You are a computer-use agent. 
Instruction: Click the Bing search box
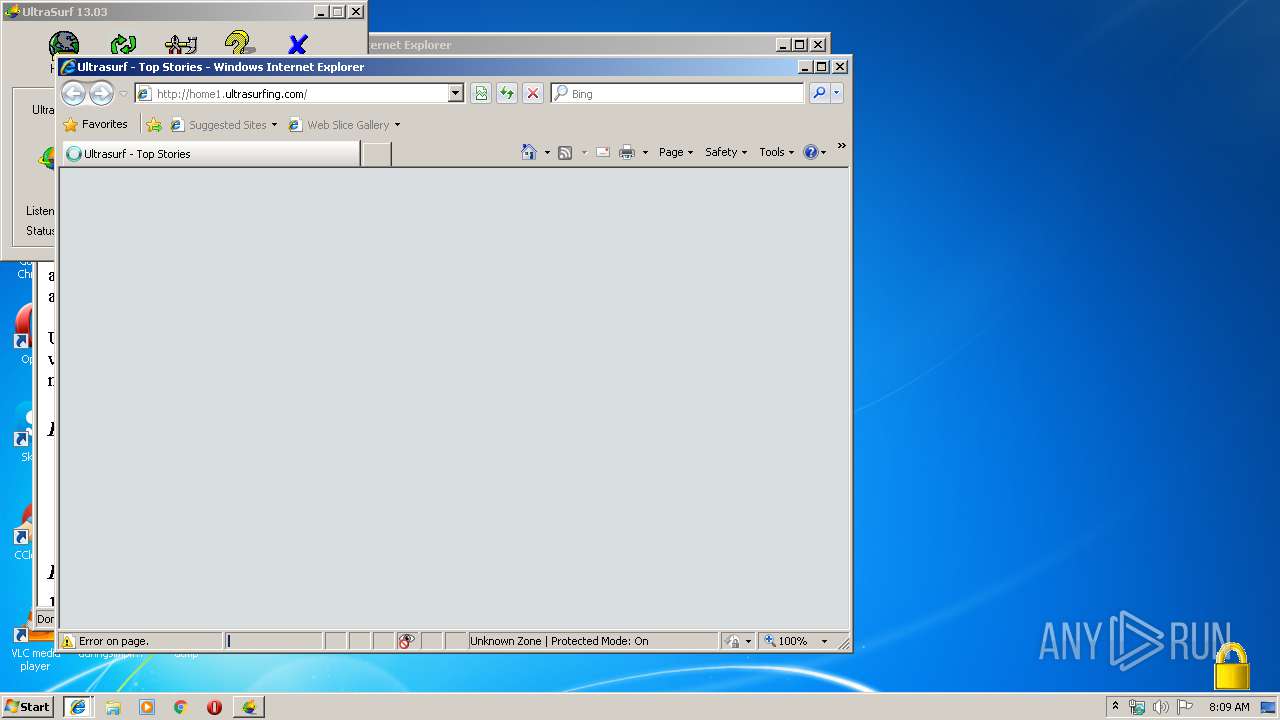677,93
